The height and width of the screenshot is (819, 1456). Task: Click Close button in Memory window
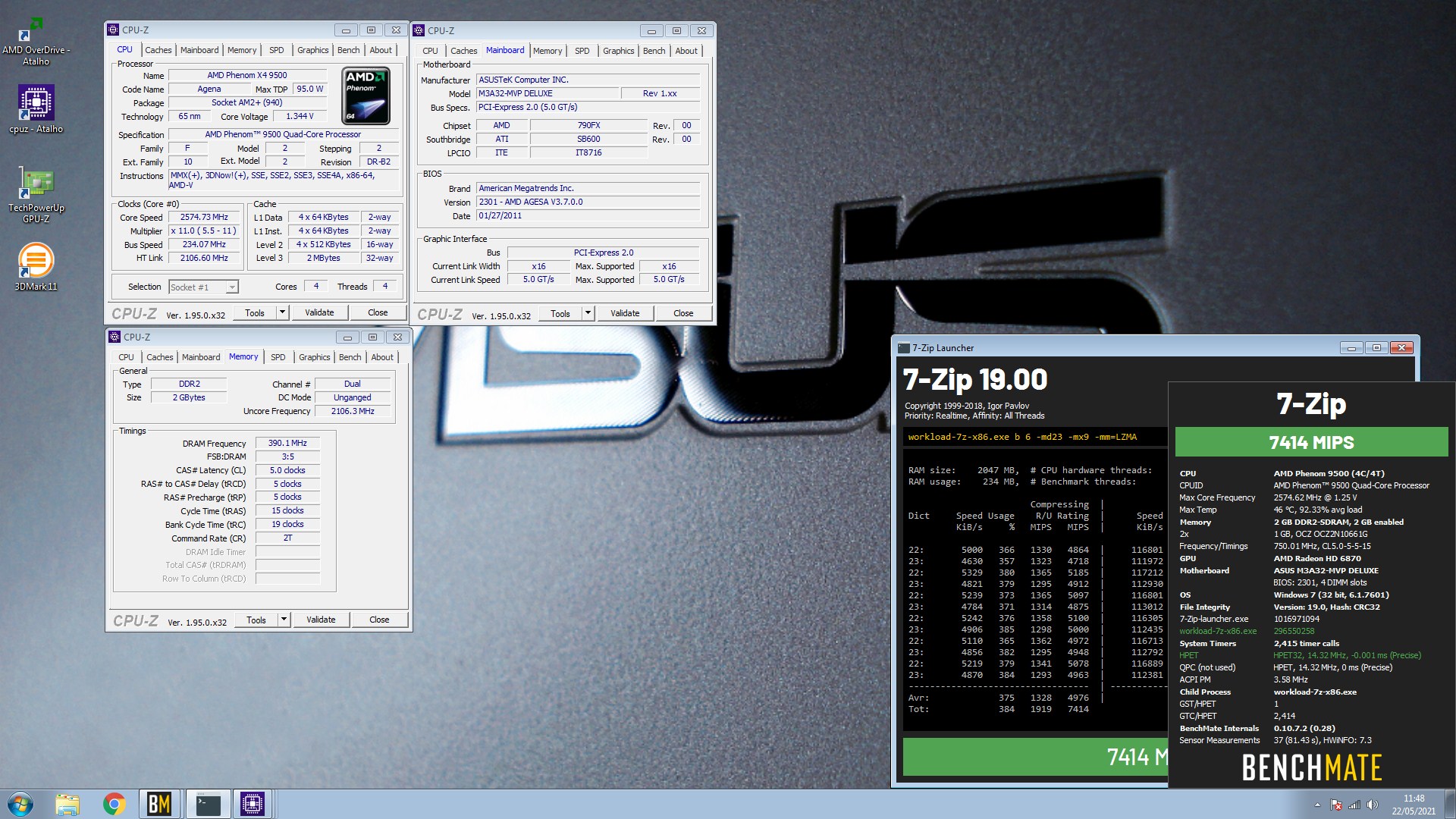(x=379, y=620)
